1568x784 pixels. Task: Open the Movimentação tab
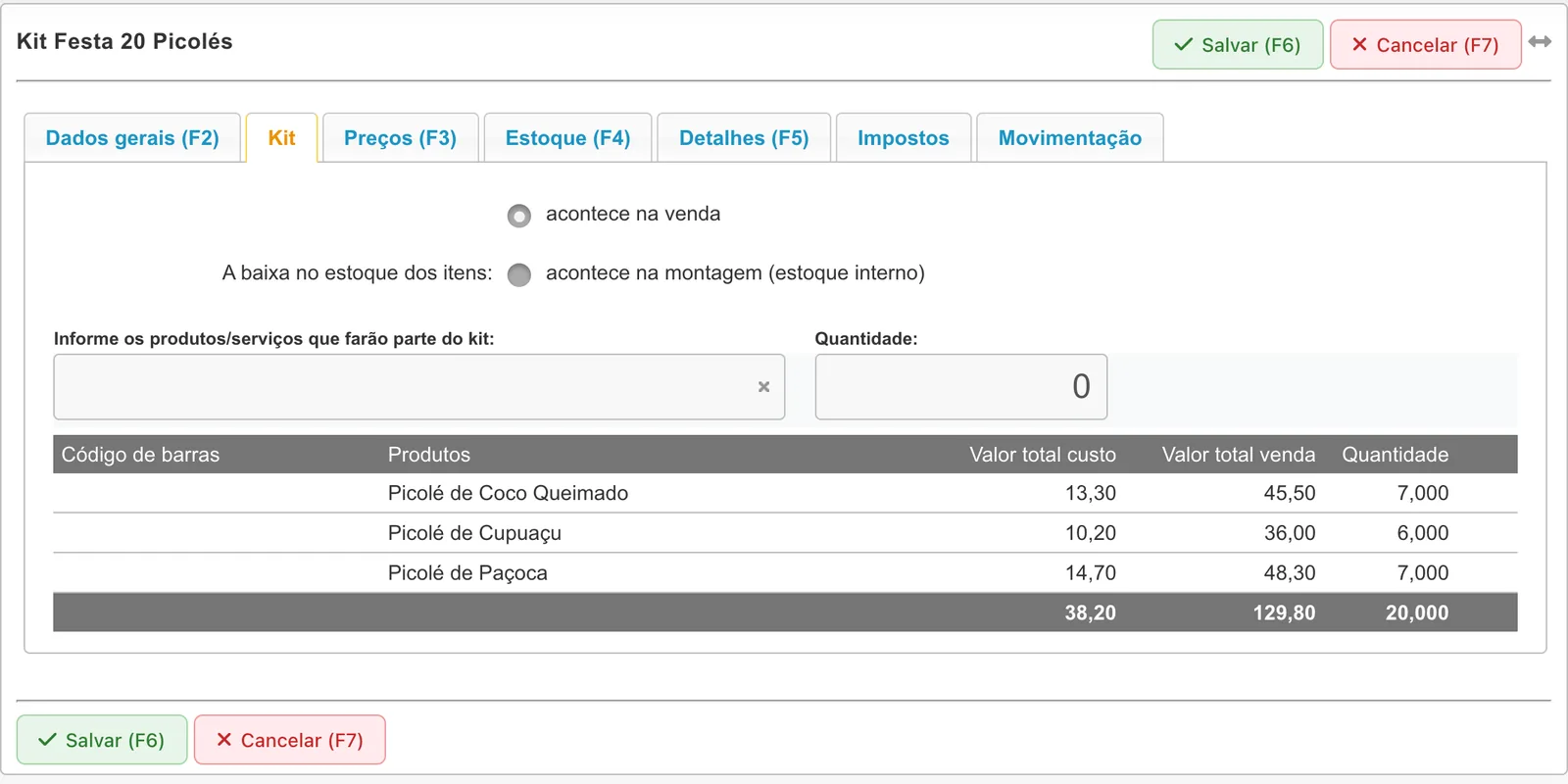point(1070,138)
